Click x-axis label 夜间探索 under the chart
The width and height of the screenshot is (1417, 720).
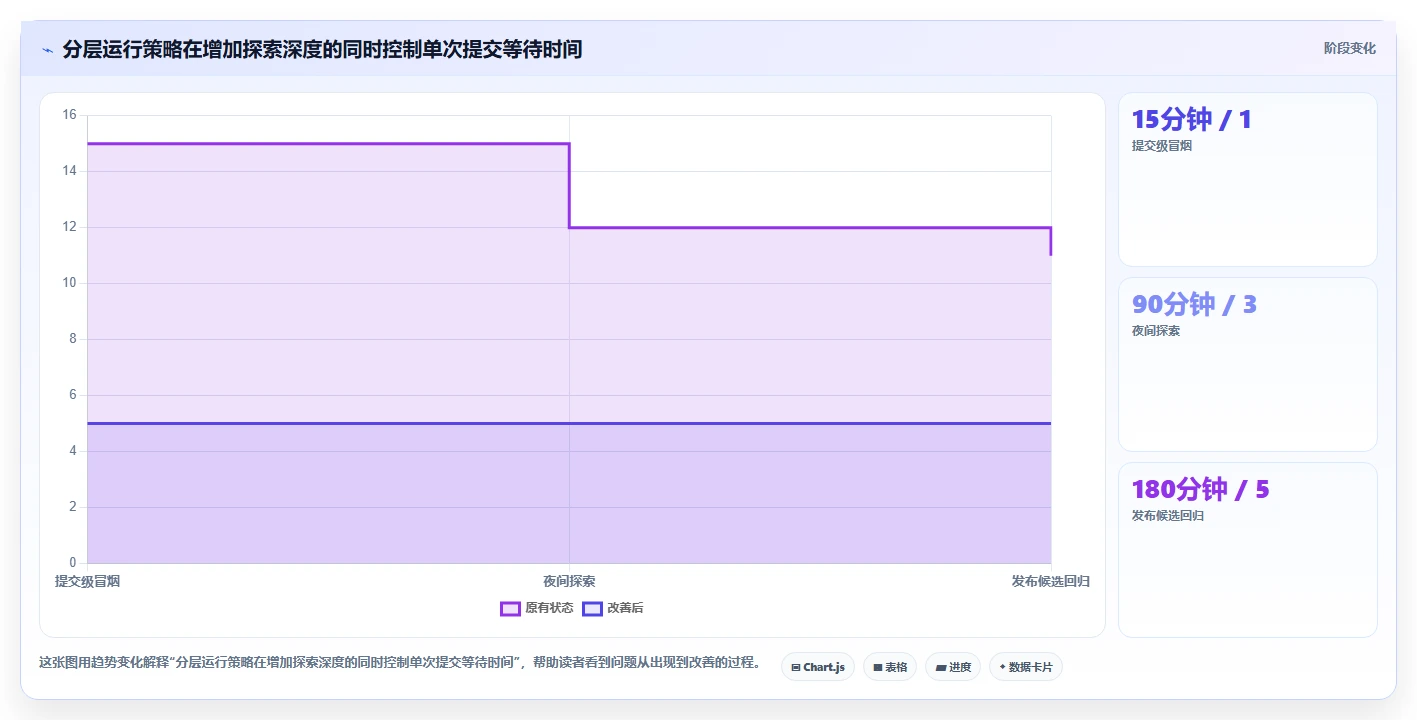(x=569, y=581)
